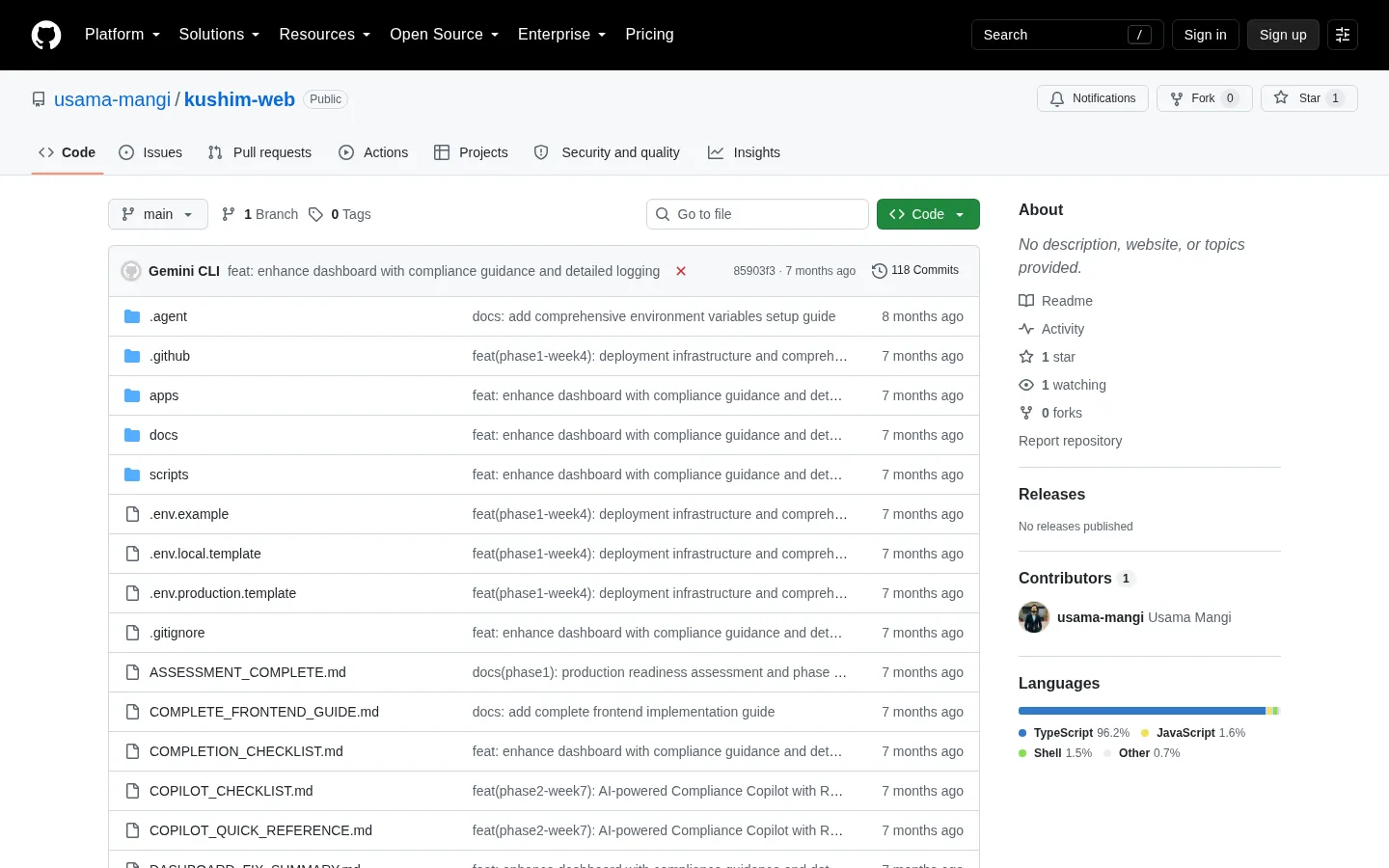Click the Readme book icon
The image size is (1389, 868).
(x=1026, y=301)
